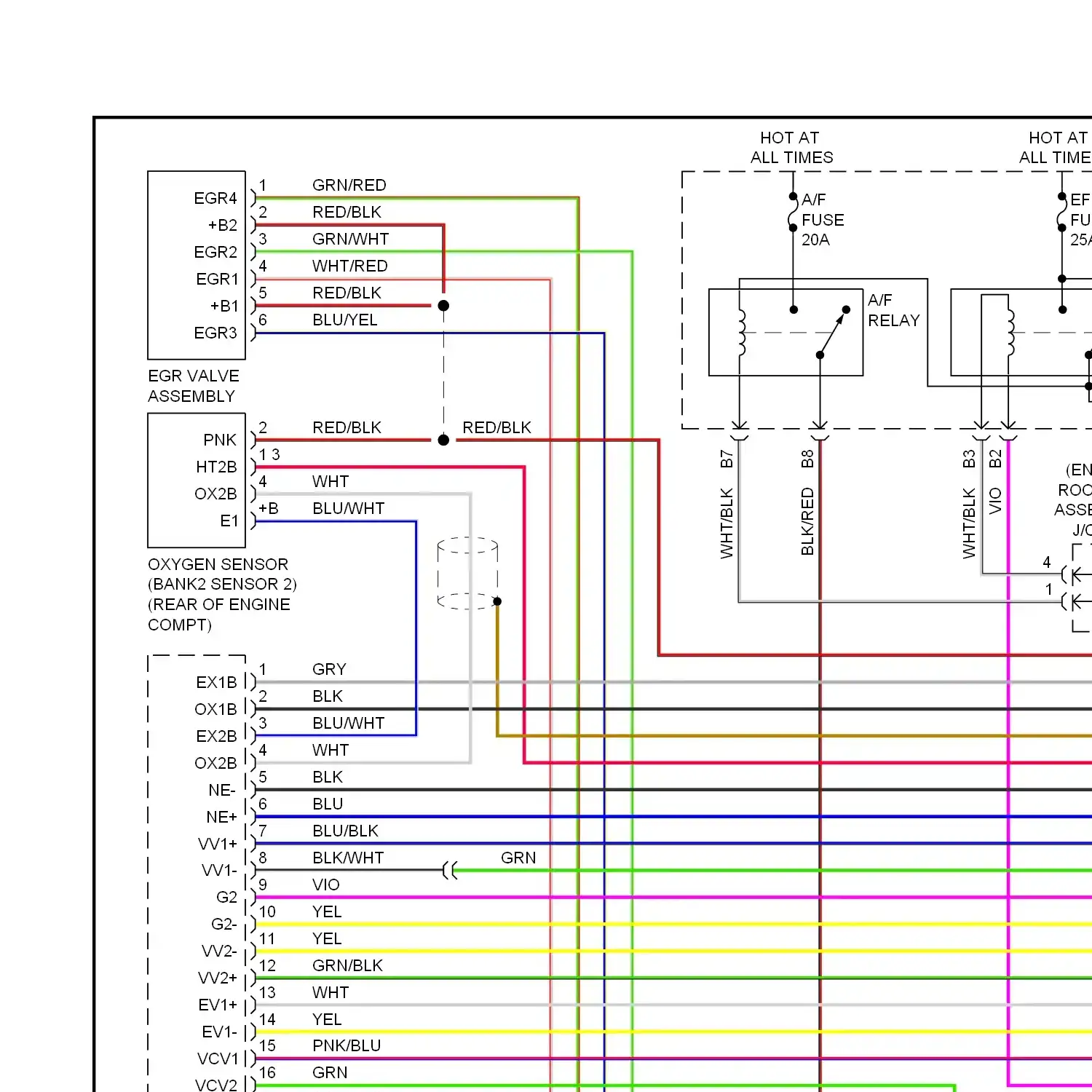Click the GRN/RED wire label at pin 1

coord(349,185)
